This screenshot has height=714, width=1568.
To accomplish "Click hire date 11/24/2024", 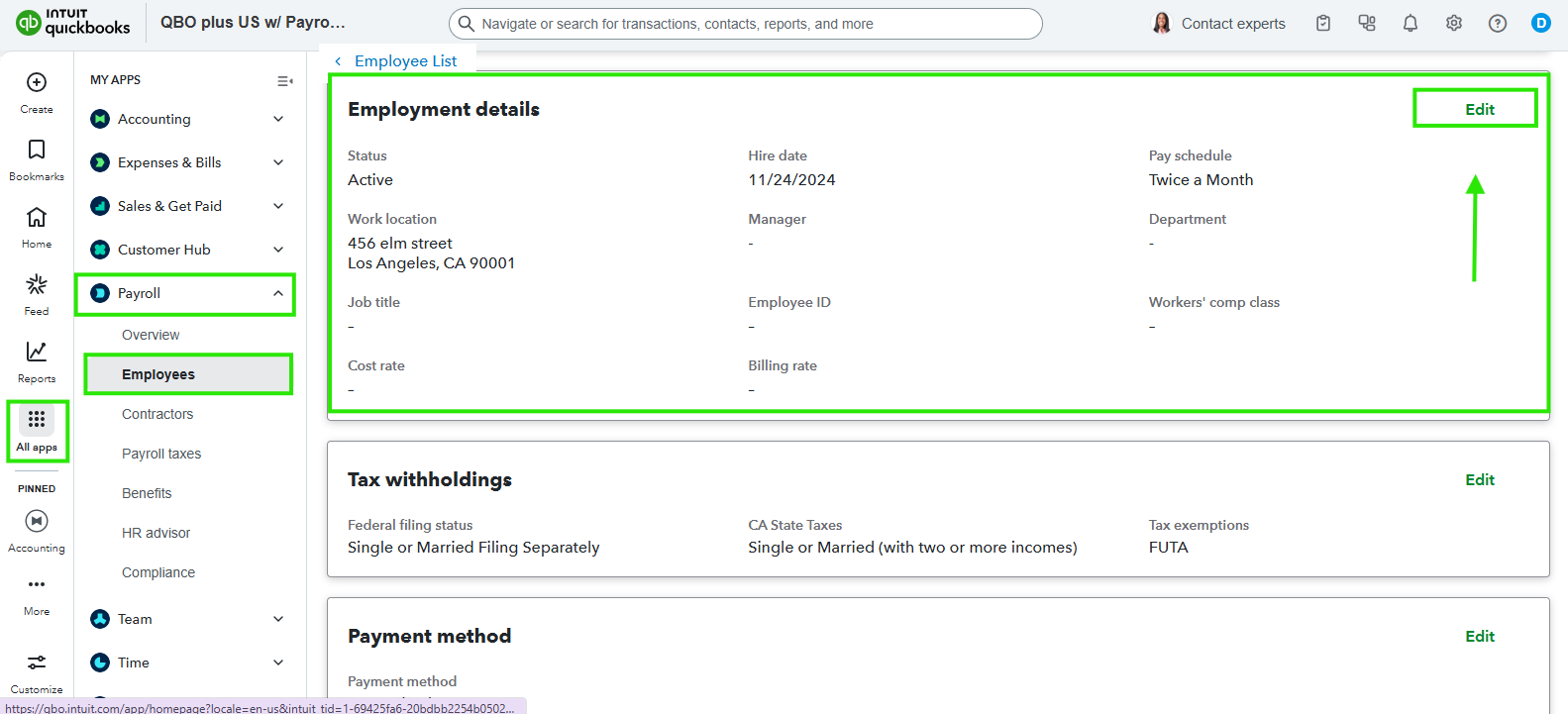I will tap(791, 180).
